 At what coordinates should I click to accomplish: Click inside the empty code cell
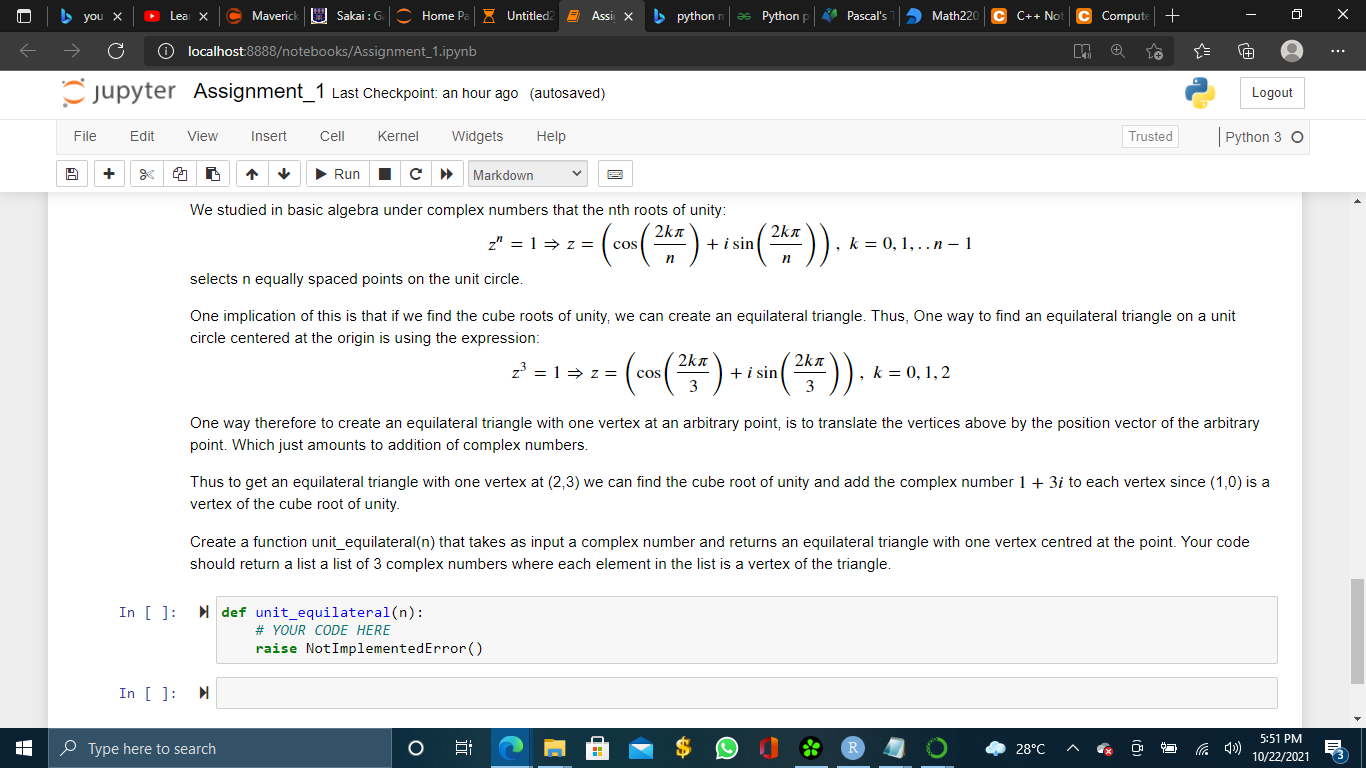click(746, 693)
